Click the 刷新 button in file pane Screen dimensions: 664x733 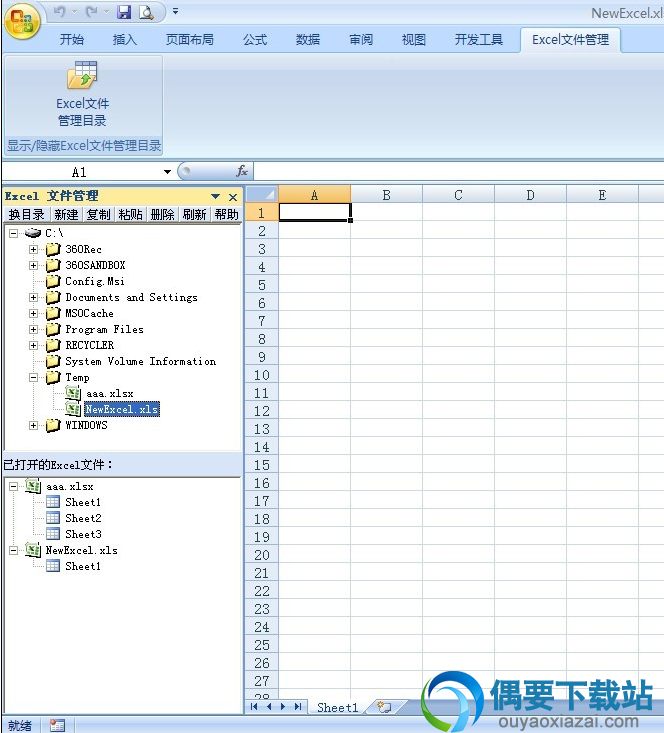pos(195,215)
